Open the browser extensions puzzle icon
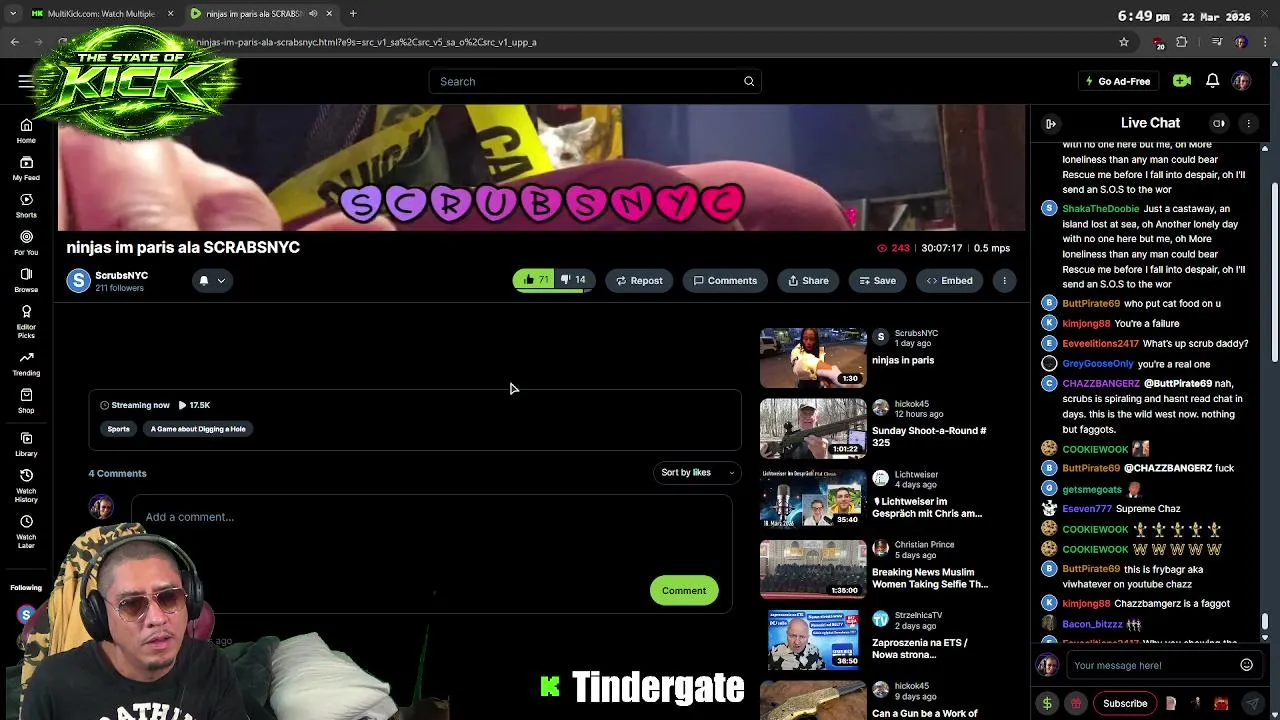The image size is (1280, 720). pos(1181,42)
